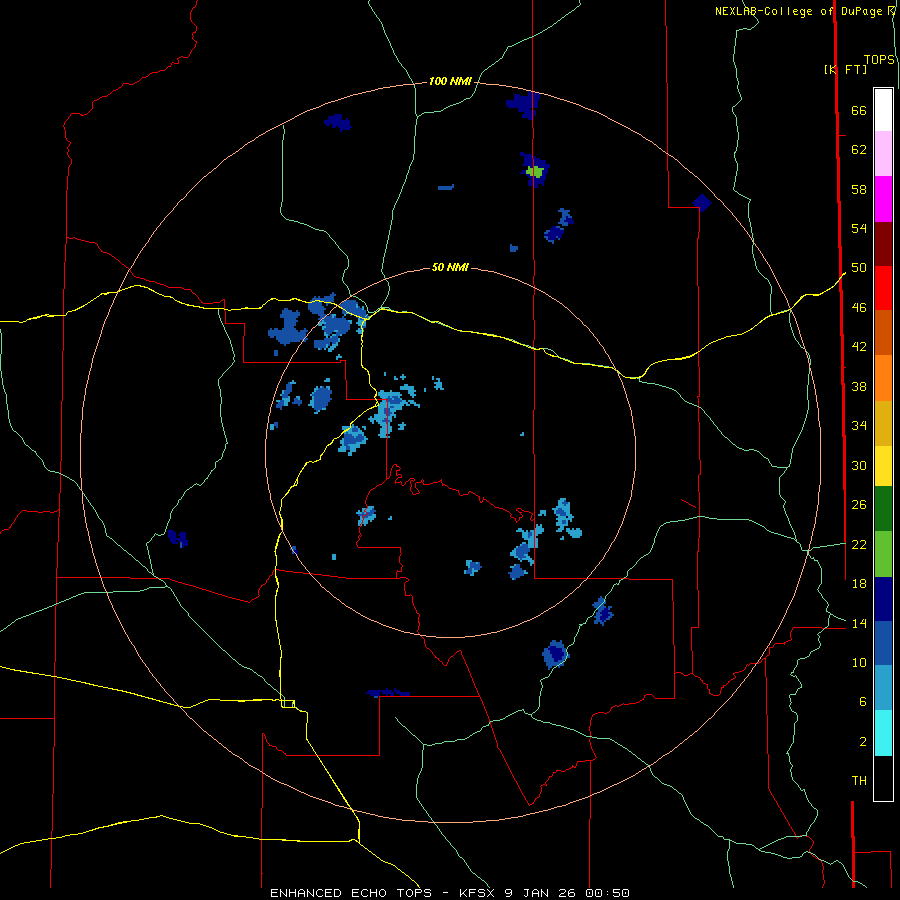Select the light pink swatch on the legend

pos(883,154)
